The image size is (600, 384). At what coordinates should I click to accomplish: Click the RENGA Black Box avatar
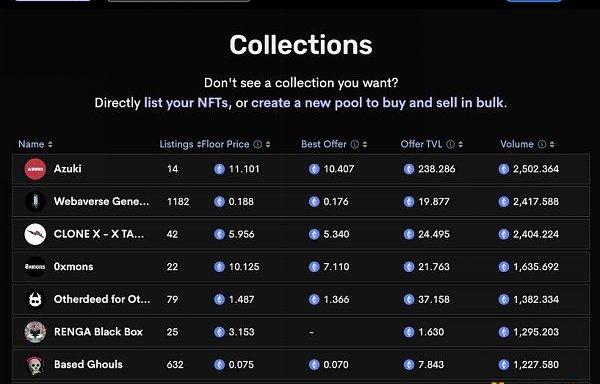coord(35,332)
